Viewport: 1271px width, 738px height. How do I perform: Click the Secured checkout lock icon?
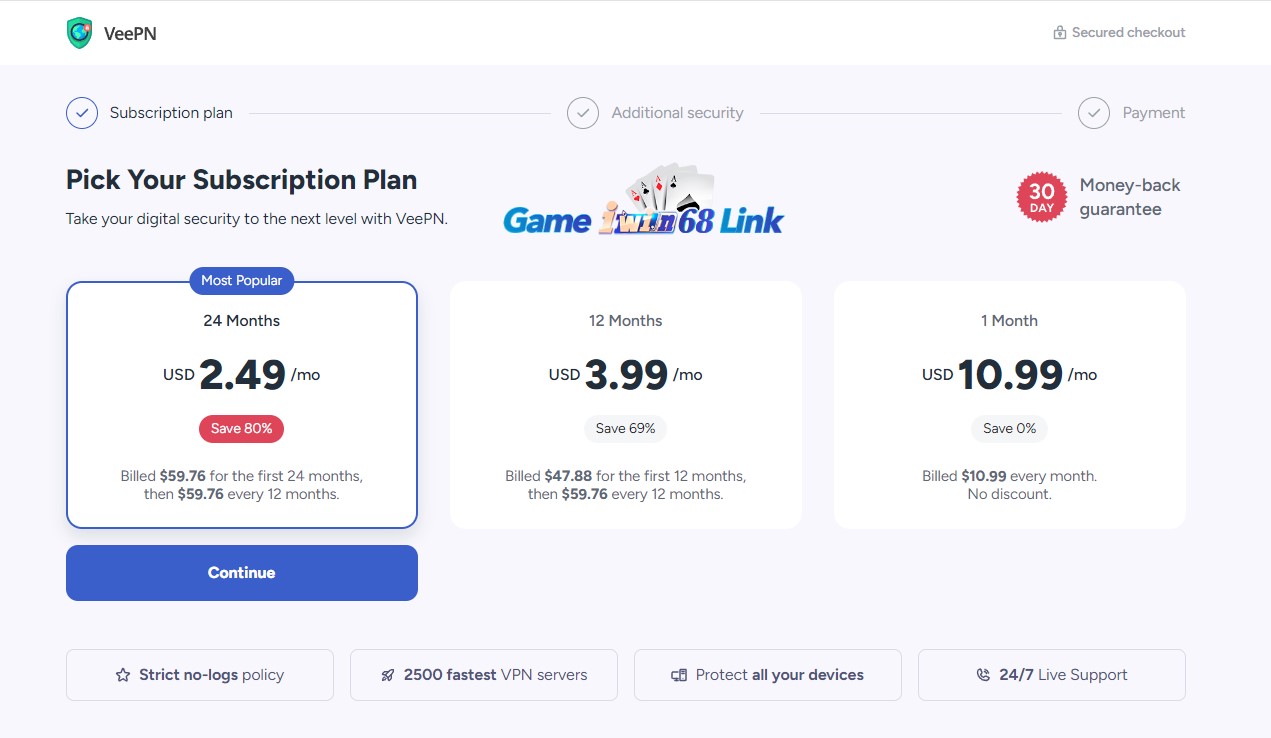[1060, 33]
